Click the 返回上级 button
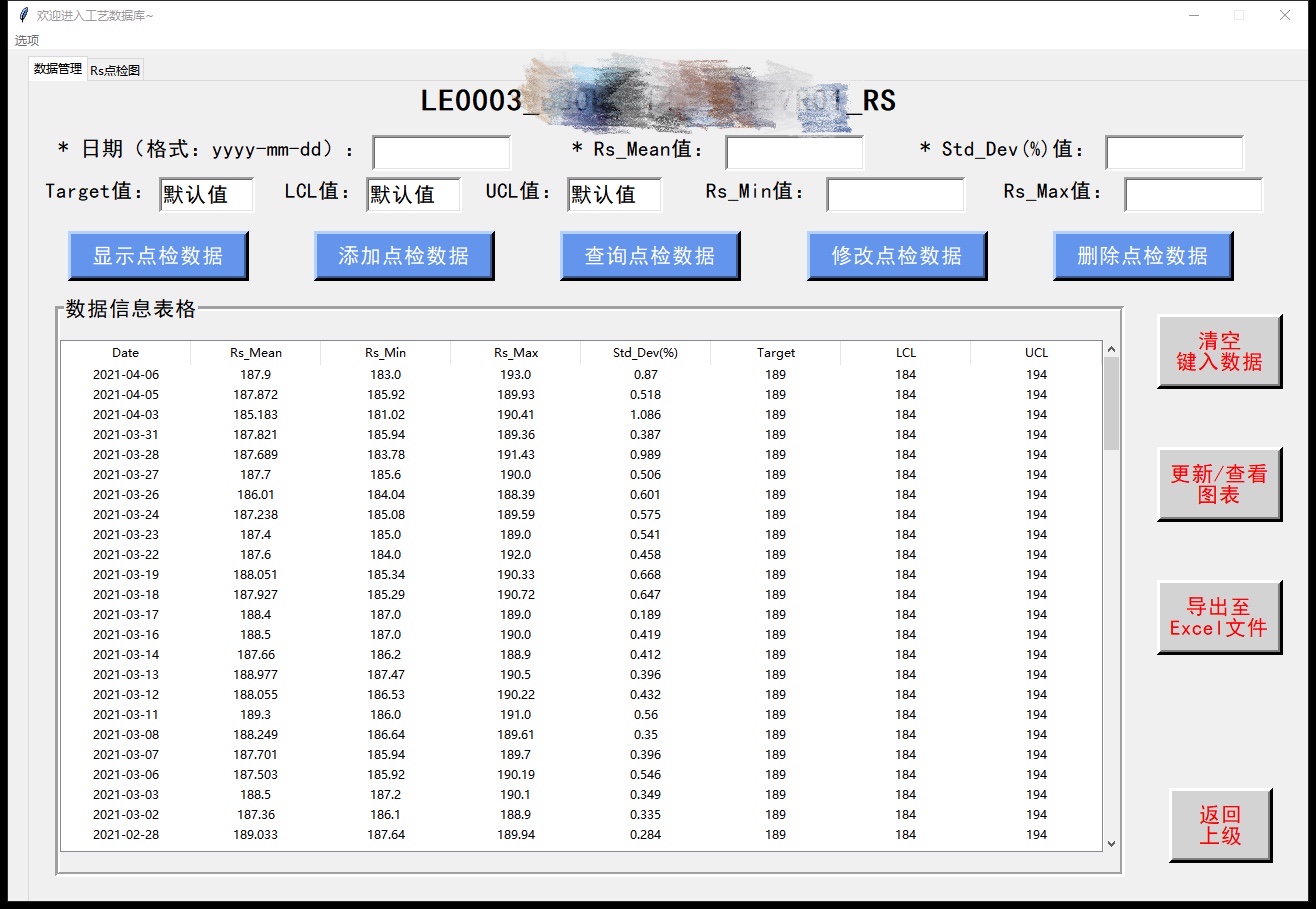Viewport: 1316px width, 909px height. [1219, 826]
